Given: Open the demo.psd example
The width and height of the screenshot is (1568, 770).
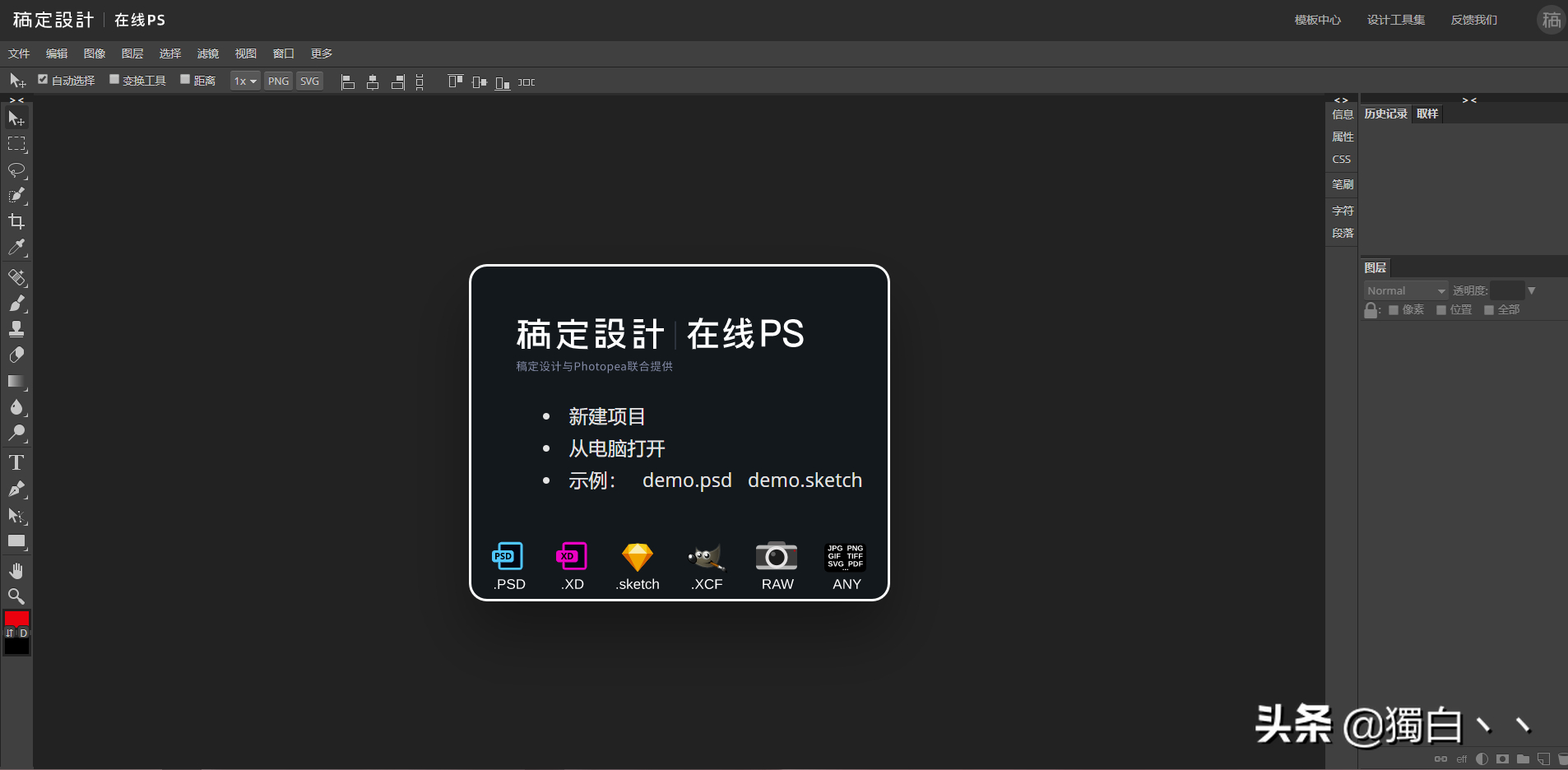Looking at the screenshot, I should [687, 480].
